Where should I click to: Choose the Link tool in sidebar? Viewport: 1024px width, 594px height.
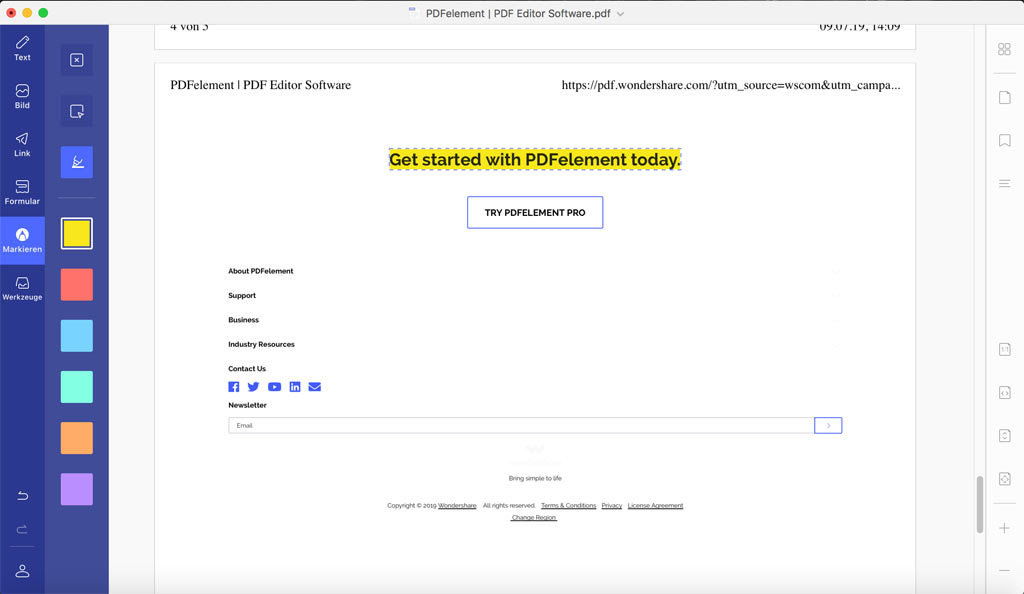tap(22, 144)
